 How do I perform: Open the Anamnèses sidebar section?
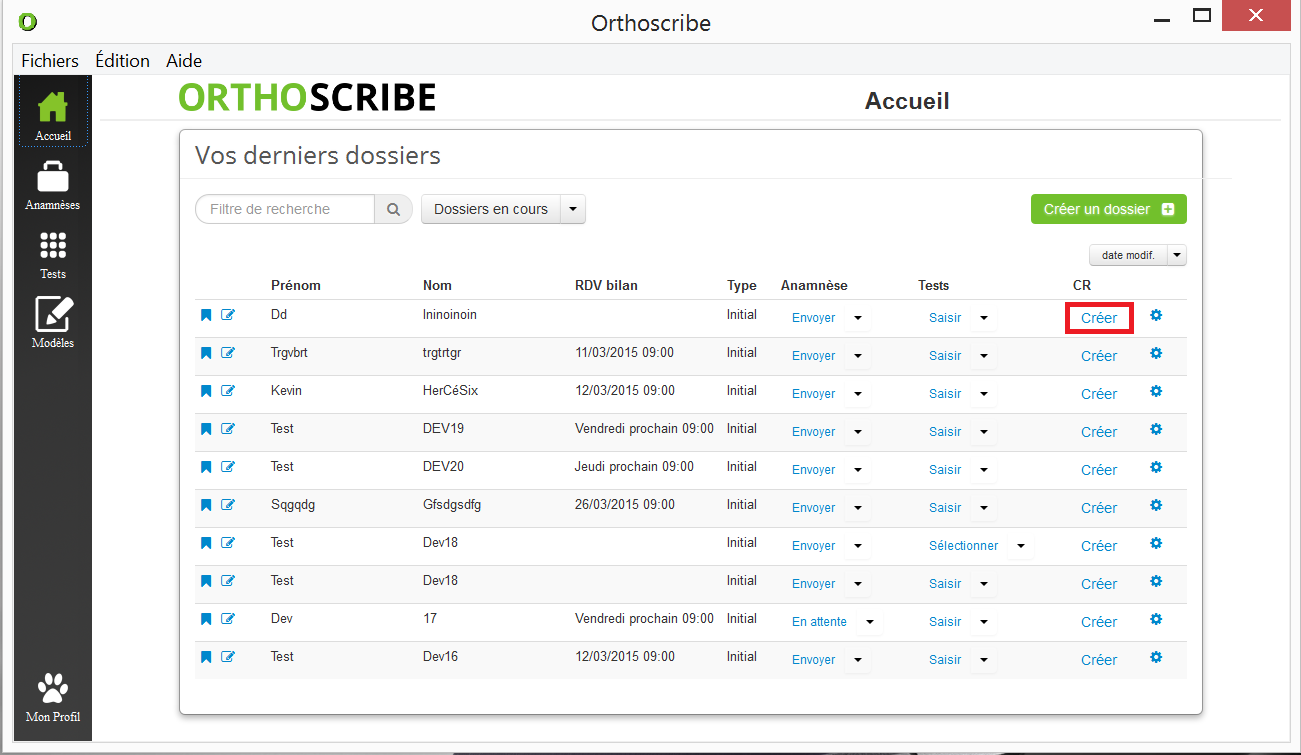(x=52, y=186)
